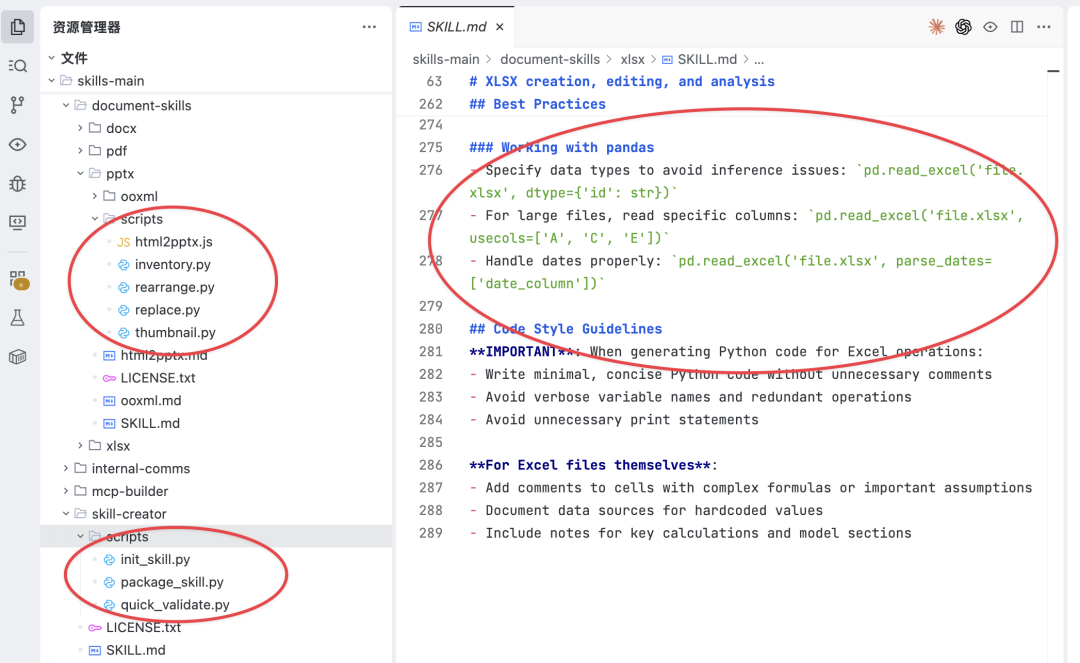
Task: Close the SKILL.md tab
Action: tap(499, 27)
